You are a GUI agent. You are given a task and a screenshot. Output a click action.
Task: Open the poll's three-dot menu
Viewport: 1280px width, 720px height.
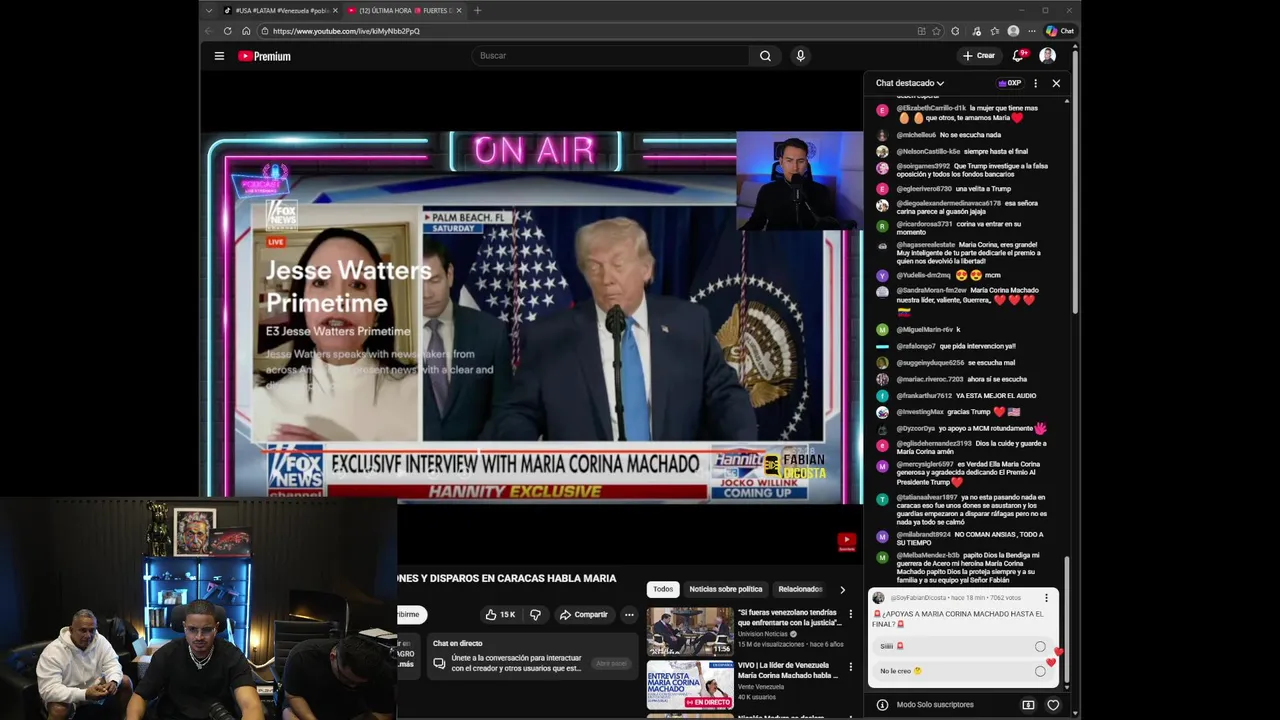pos(1047,598)
